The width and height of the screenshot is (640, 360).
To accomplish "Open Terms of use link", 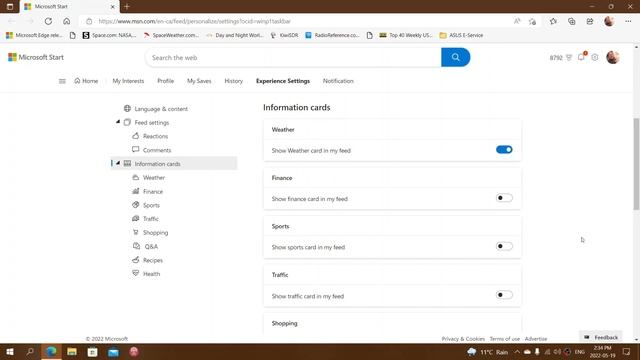I will point(504,339).
